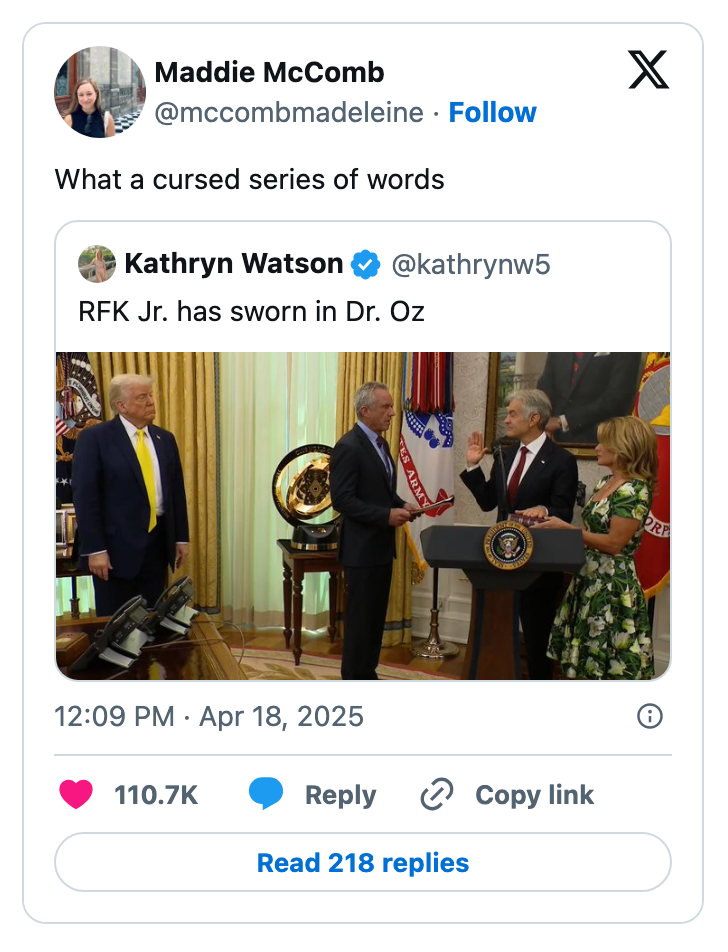The image size is (728, 952).
Task: Click @kathrynw5's handle in the quoted tweet
Action: tap(471, 264)
